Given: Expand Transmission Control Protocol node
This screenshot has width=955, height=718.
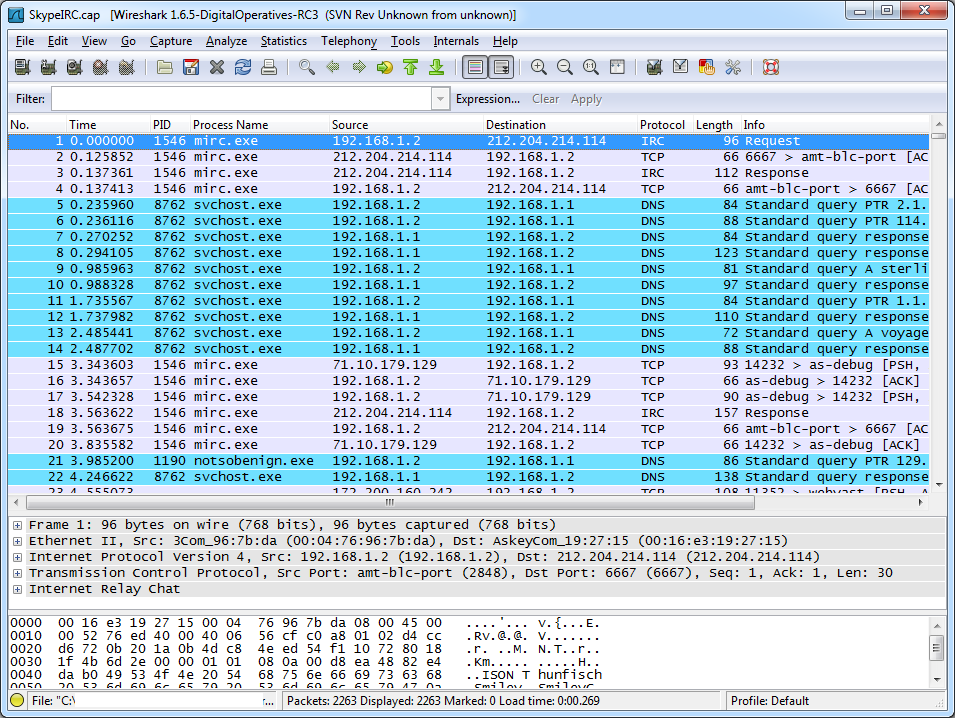Looking at the screenshot, I should [18, 573].
